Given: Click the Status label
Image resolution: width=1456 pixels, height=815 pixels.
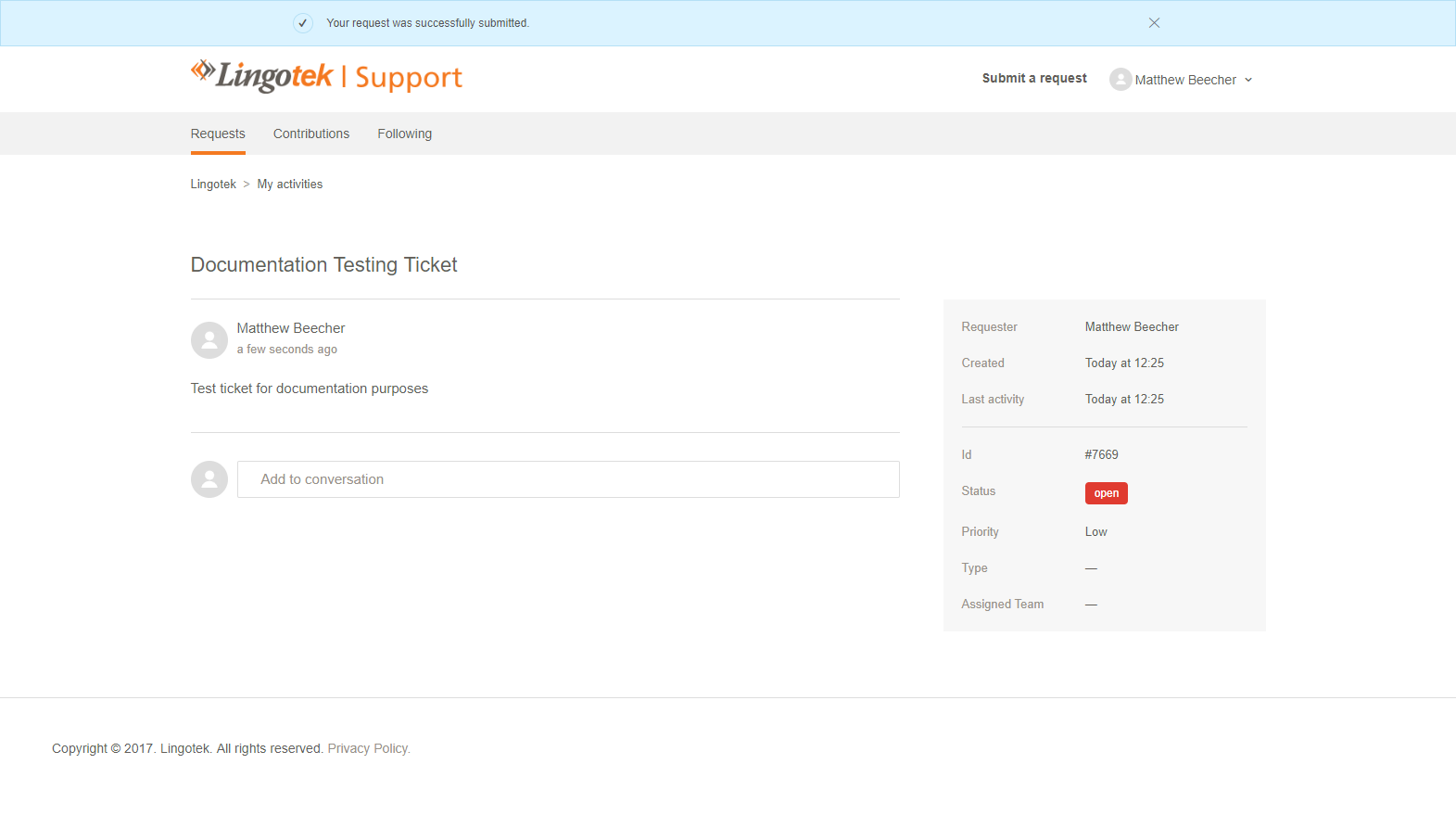Looking at the screenshot, I should [x=979, y=491].
